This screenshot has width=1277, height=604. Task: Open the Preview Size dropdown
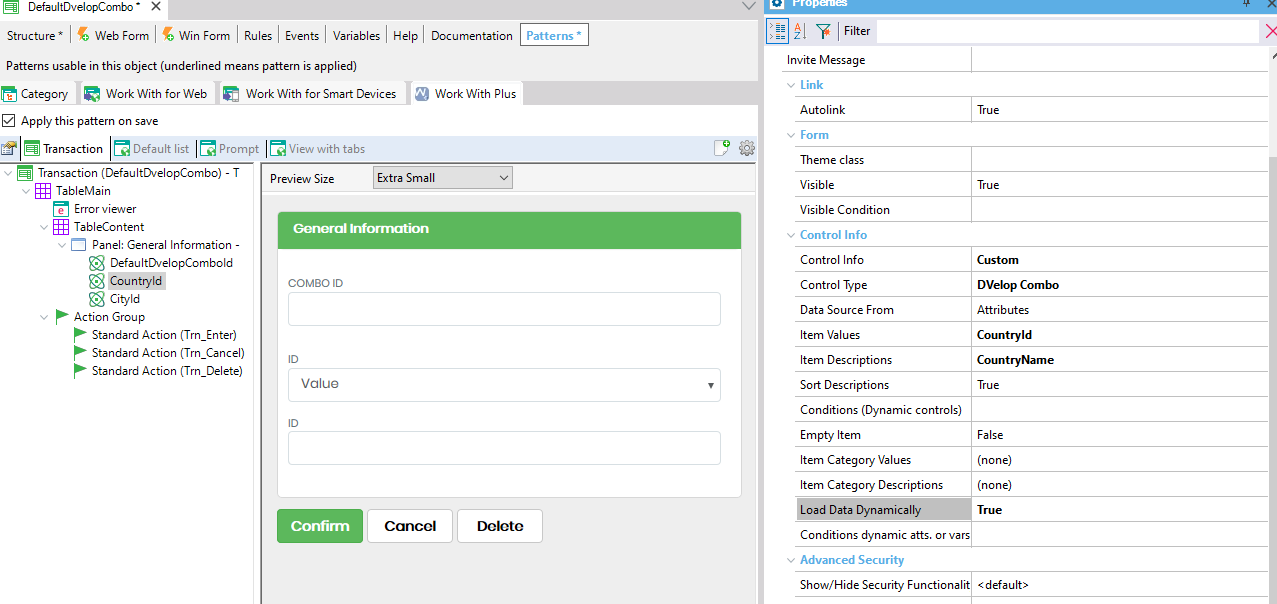(442, 178)
